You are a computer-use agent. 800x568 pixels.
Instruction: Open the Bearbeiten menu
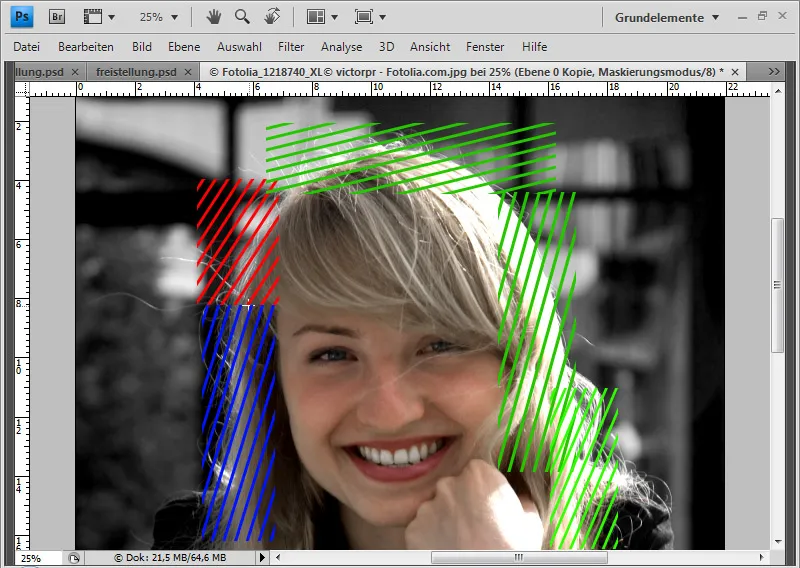(86, 47)
